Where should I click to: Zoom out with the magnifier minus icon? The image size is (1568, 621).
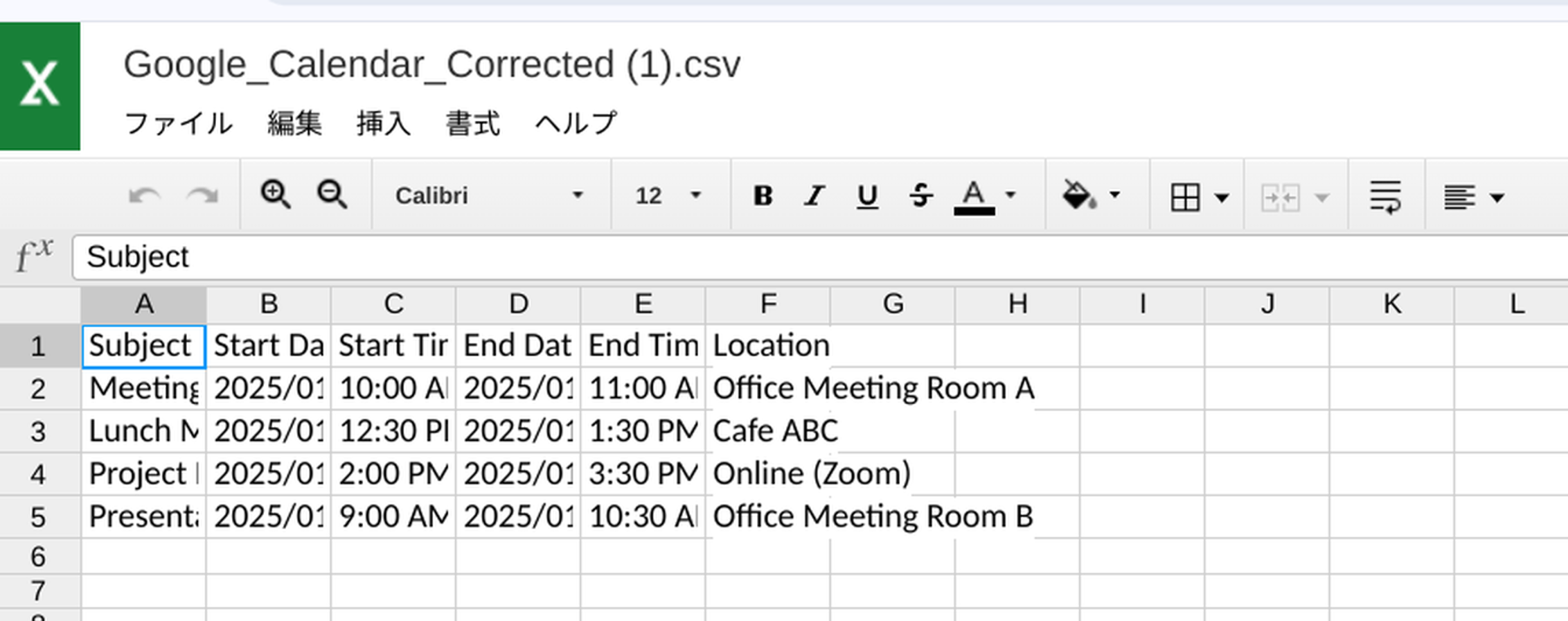(x=332, y=195)
